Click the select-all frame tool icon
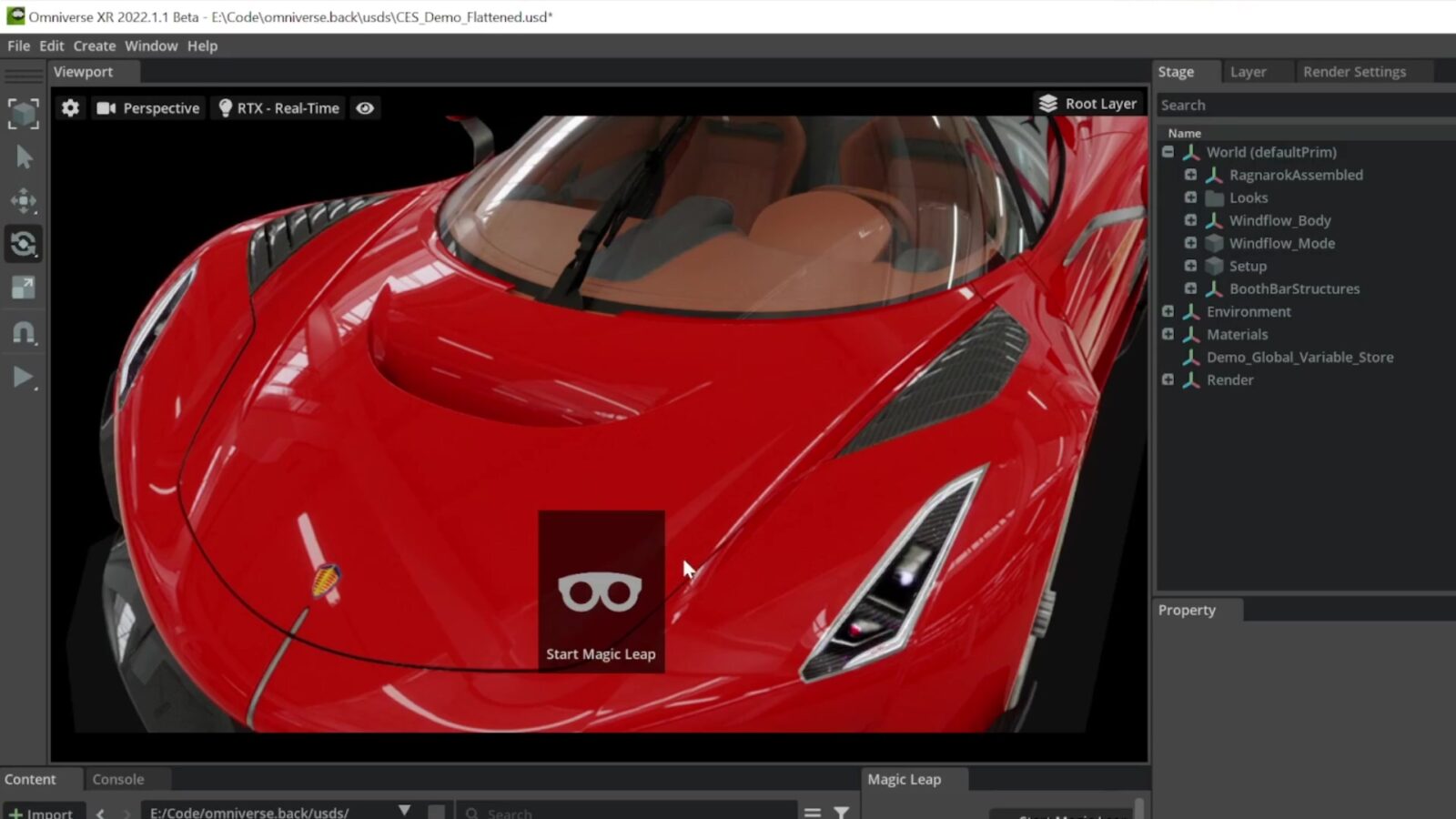 (24, 114)
